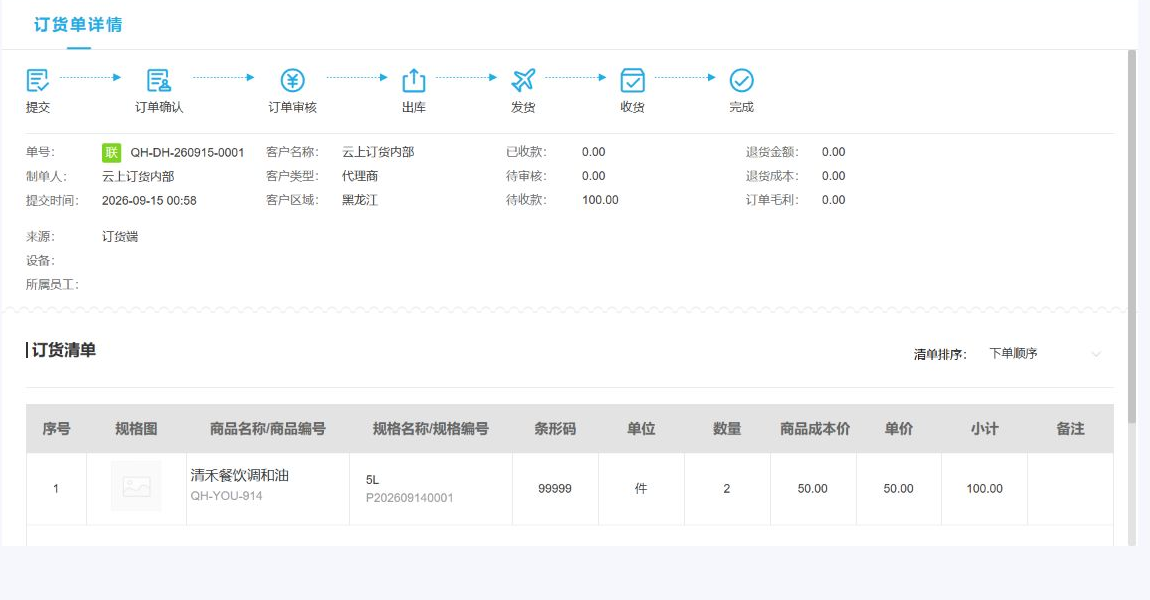Click the product image placeholder thumbnail
The image size is (1150, 600).
point(136,486)
